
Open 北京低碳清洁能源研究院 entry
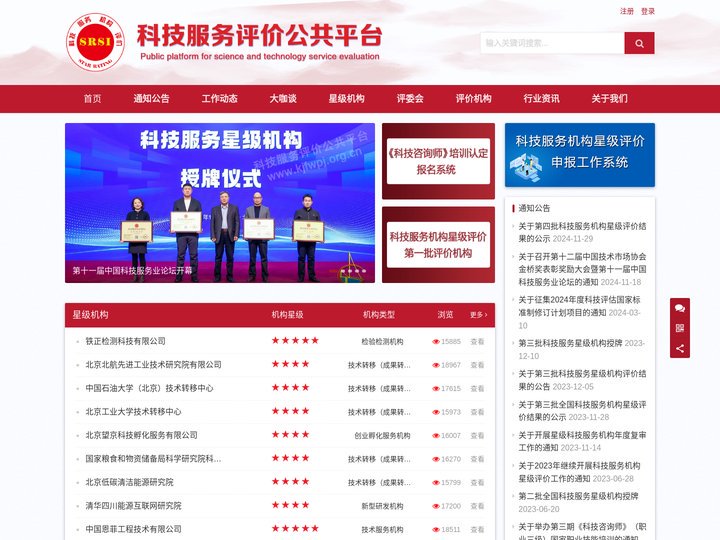129,482
